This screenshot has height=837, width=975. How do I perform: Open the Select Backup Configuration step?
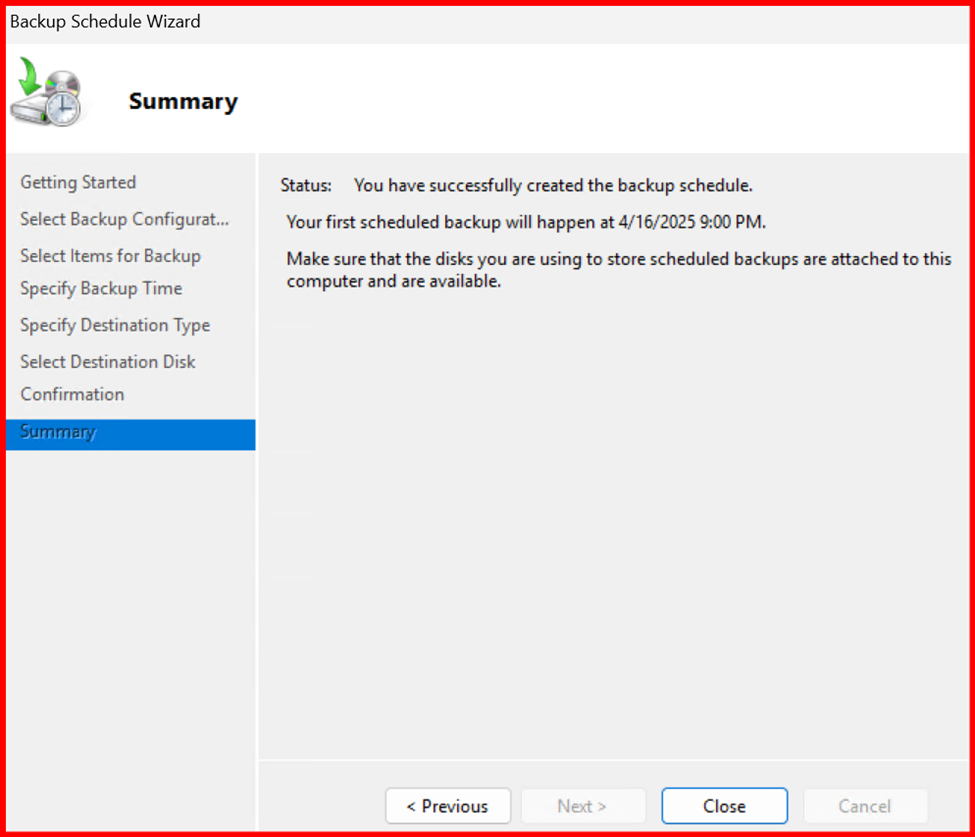(124, 219)
